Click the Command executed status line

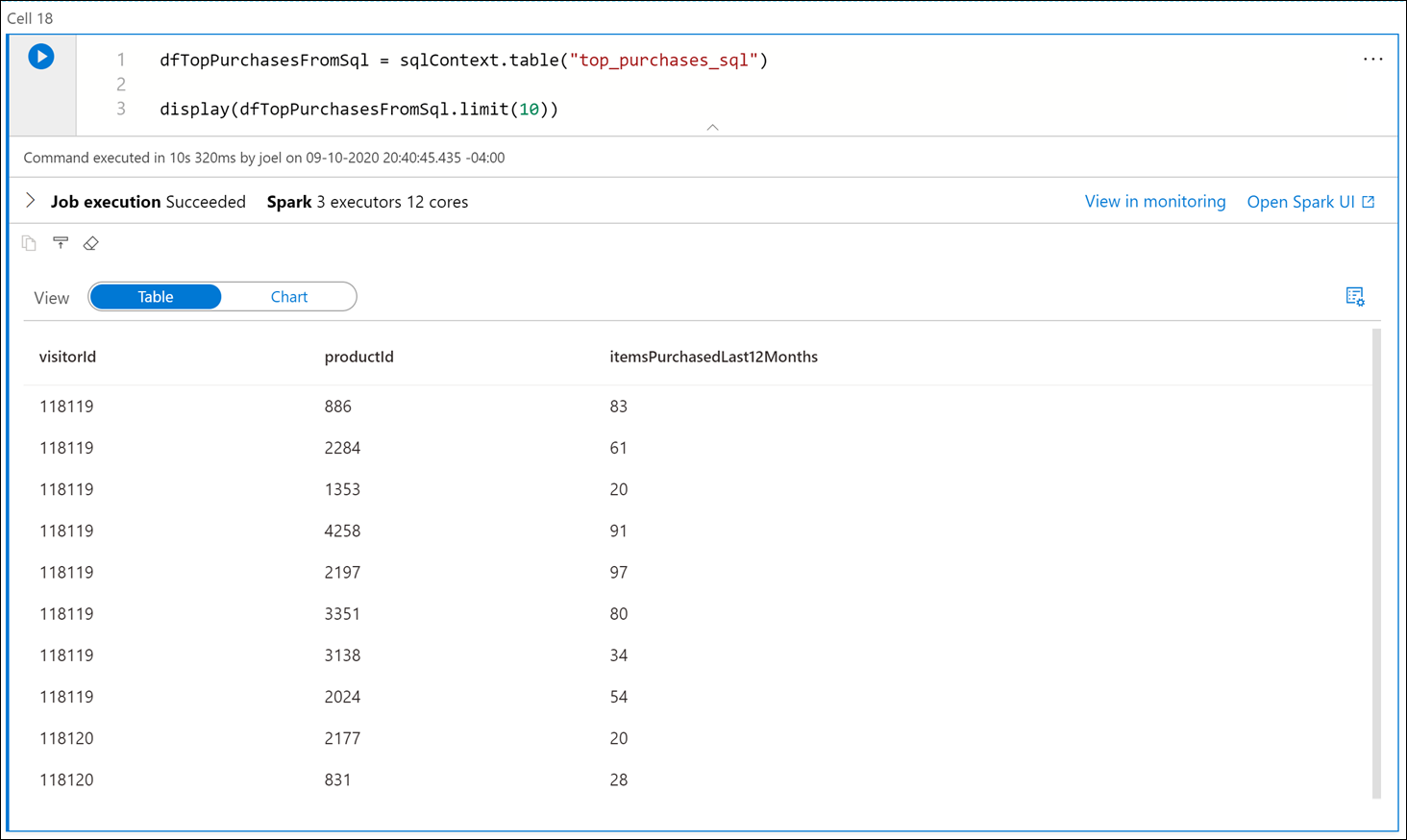pyautogui.click(x=264, y=158)
